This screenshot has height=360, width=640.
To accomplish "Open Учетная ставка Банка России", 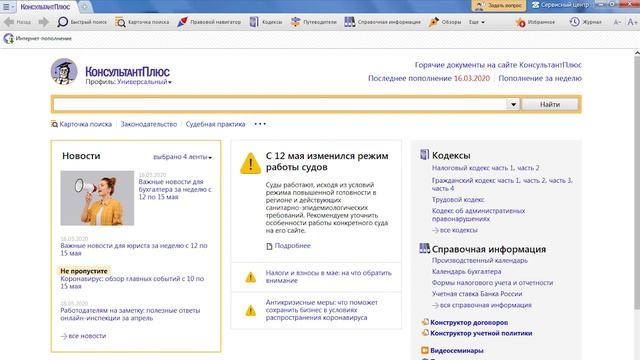I will tap(477, 294).
